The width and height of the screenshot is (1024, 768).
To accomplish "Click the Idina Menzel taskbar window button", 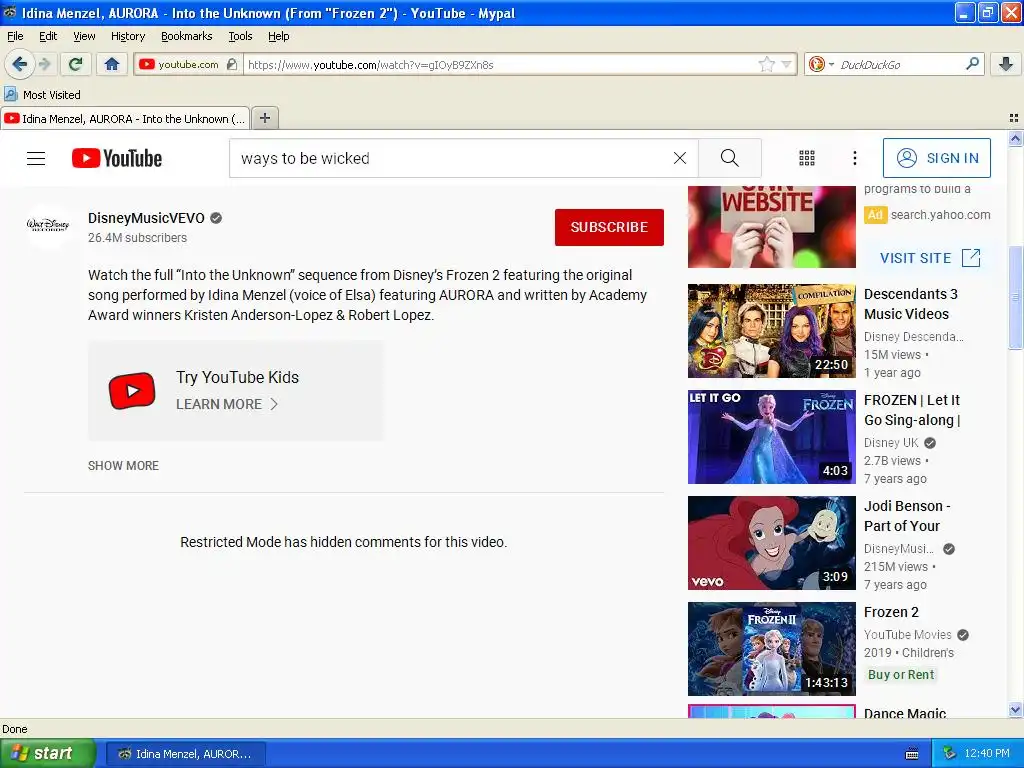I will point(185,754).
